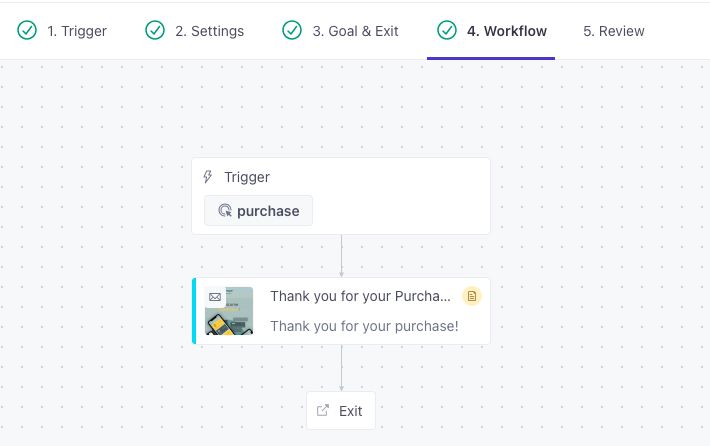Click the envelope icon on the email step
This screenshot has height=446, width=710.
(x=215, y=297)
